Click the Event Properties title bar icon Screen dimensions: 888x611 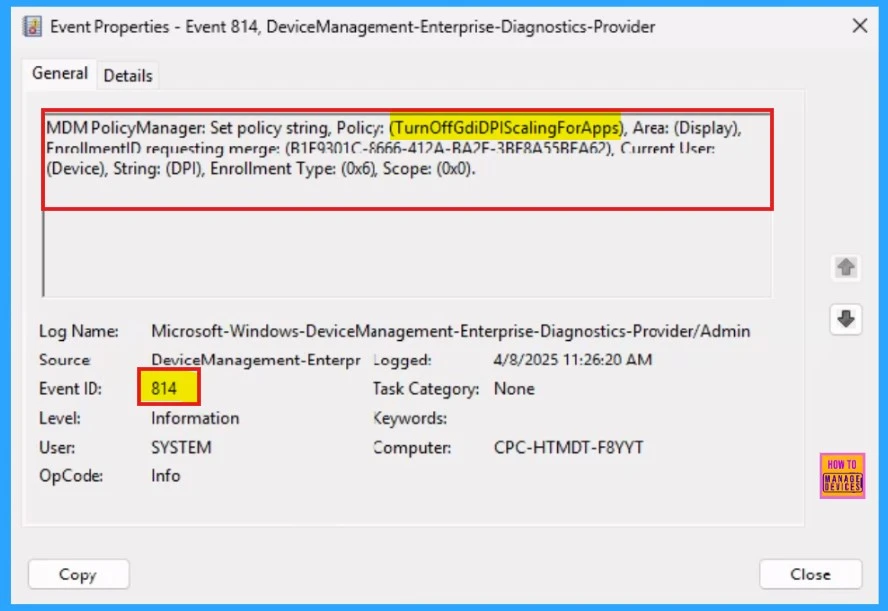(32, 26)
